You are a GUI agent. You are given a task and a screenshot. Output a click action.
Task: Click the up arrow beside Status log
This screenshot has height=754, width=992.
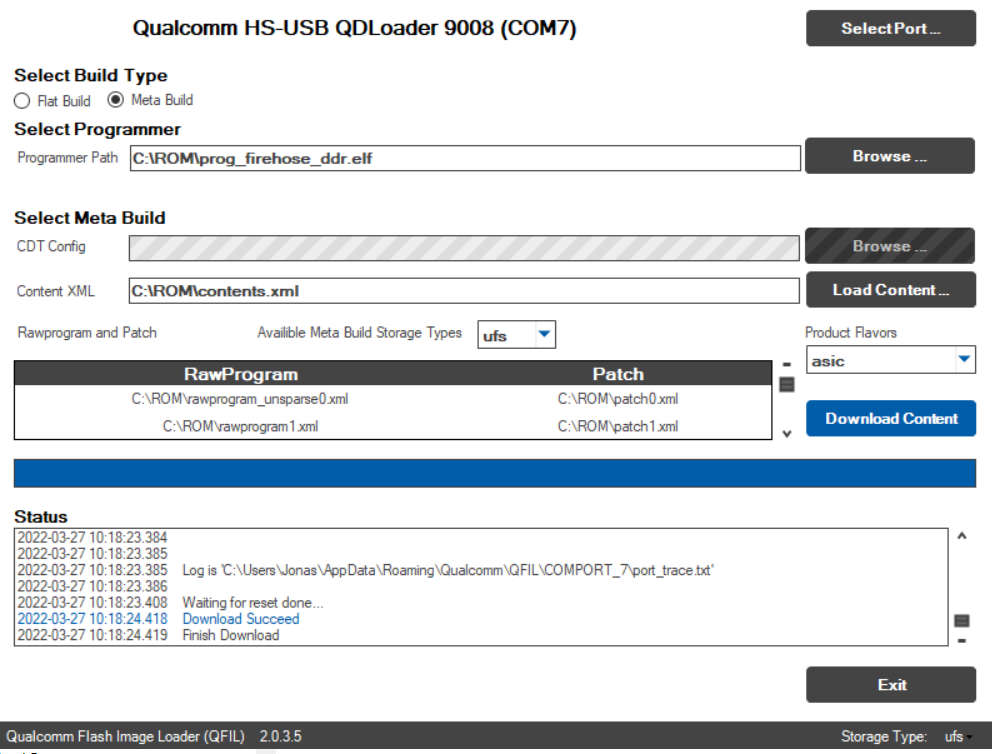point(962,536)
